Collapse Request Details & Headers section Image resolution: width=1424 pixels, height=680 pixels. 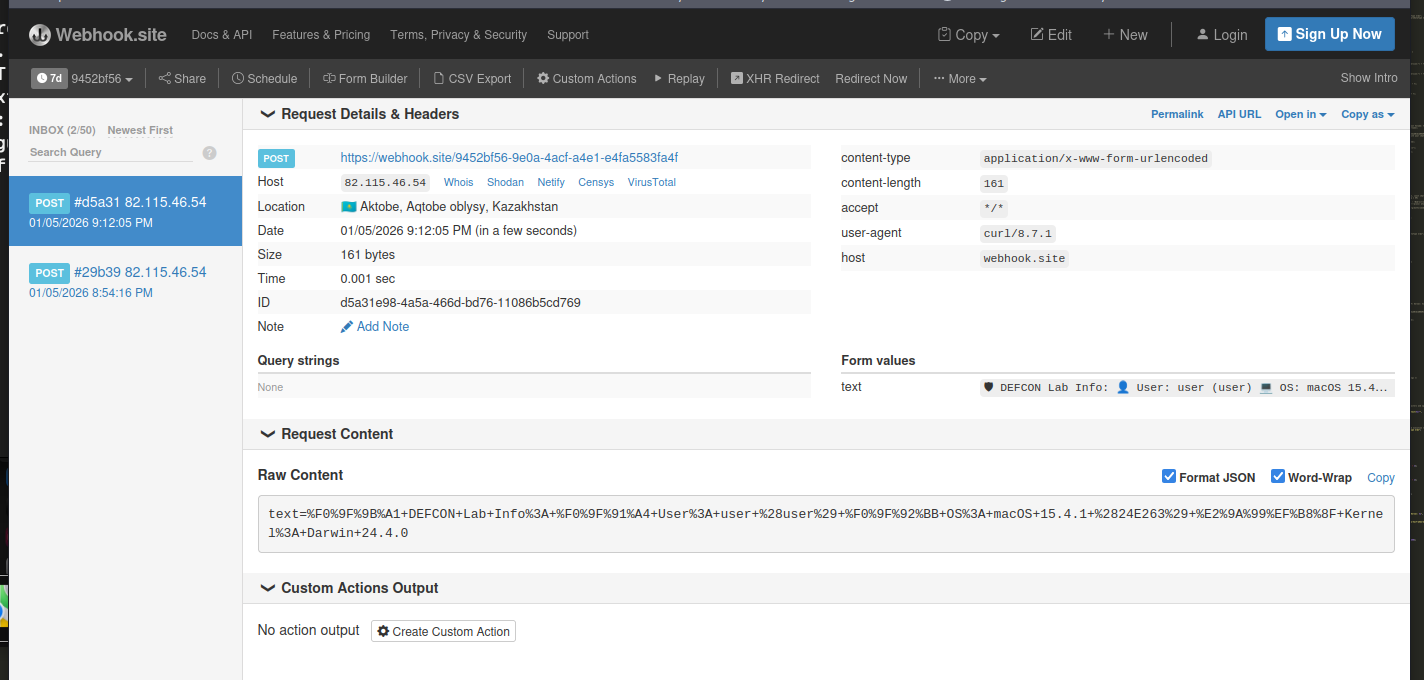coord(268,114)
